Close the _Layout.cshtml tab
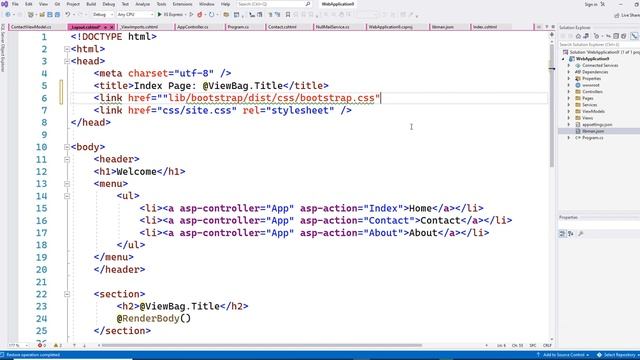This screenshot has width=640, height=360. pos(111,27)
